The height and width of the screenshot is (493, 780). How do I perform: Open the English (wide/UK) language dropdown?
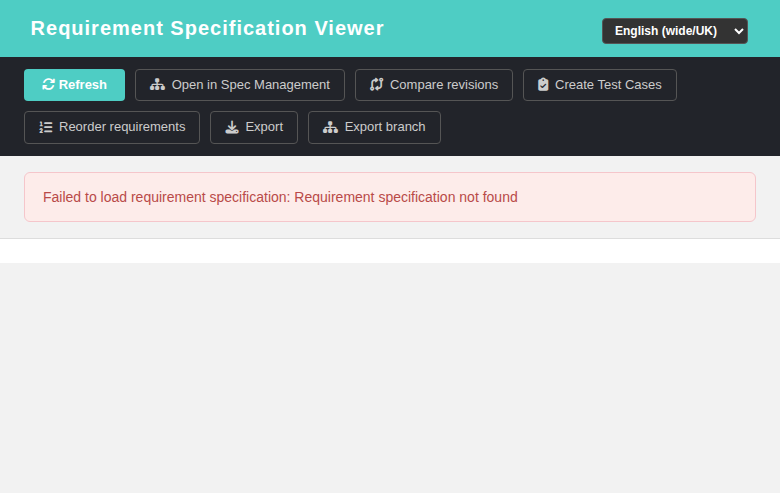675,31
